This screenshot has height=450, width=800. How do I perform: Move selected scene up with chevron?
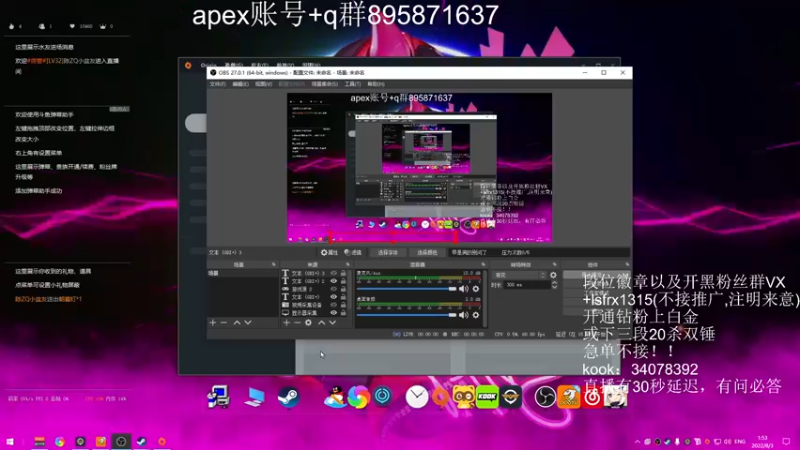(237, 322)
